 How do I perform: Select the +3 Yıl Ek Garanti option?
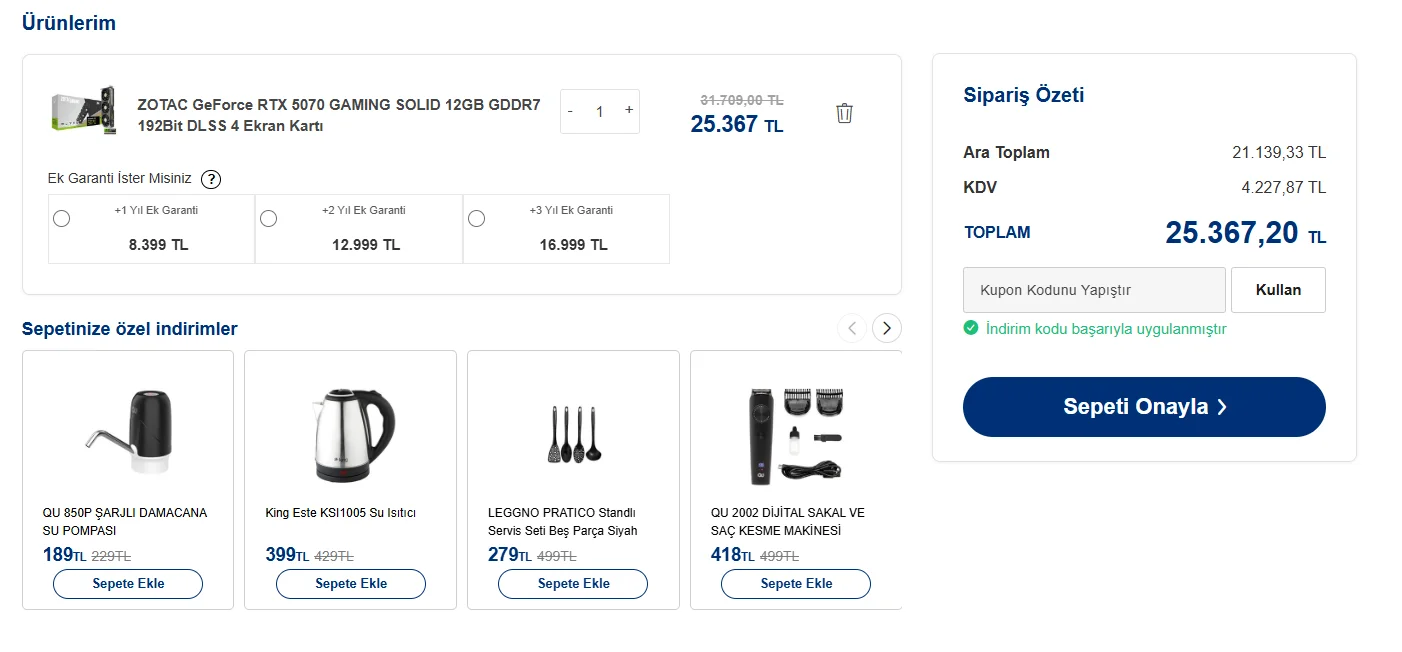[x=477, y=219]
